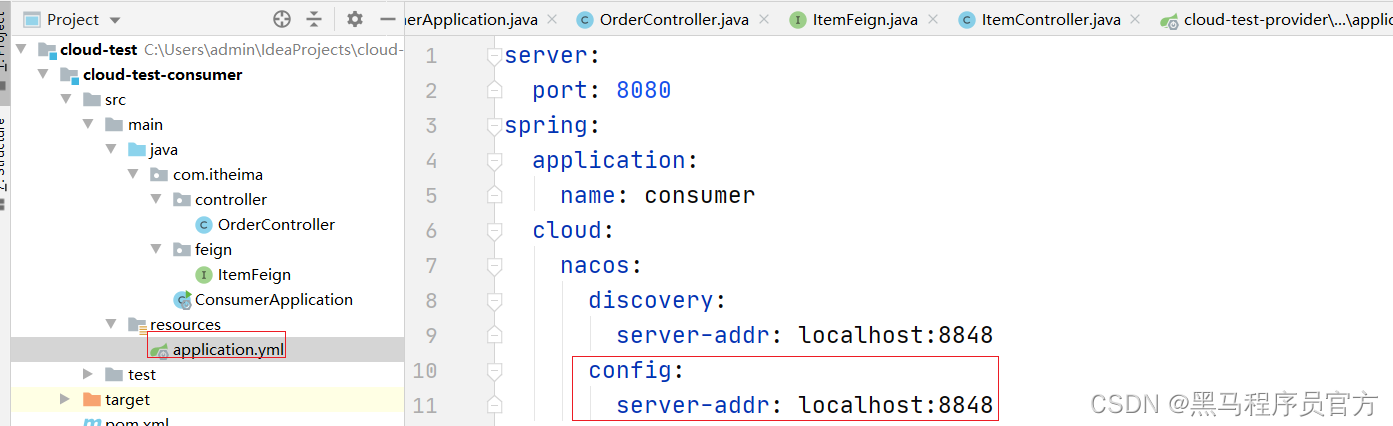Expand the target folder
Viewport: 1393px width, 426px height.
[x=65, y=399]
